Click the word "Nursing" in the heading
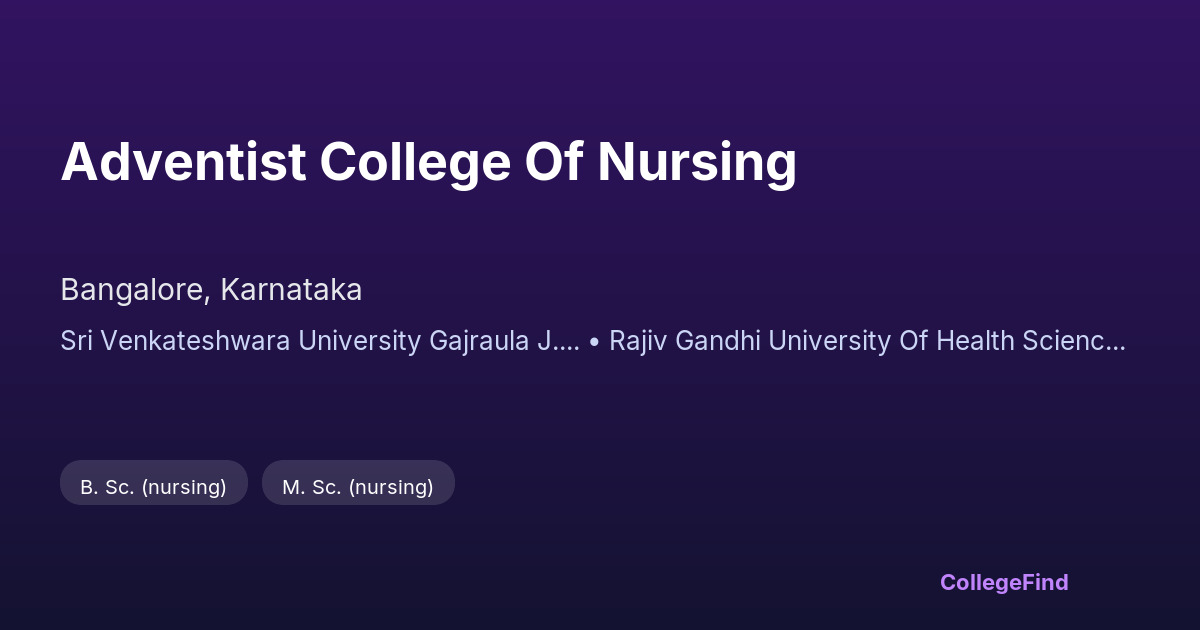 pyautogui.click(x=697, y=162)
